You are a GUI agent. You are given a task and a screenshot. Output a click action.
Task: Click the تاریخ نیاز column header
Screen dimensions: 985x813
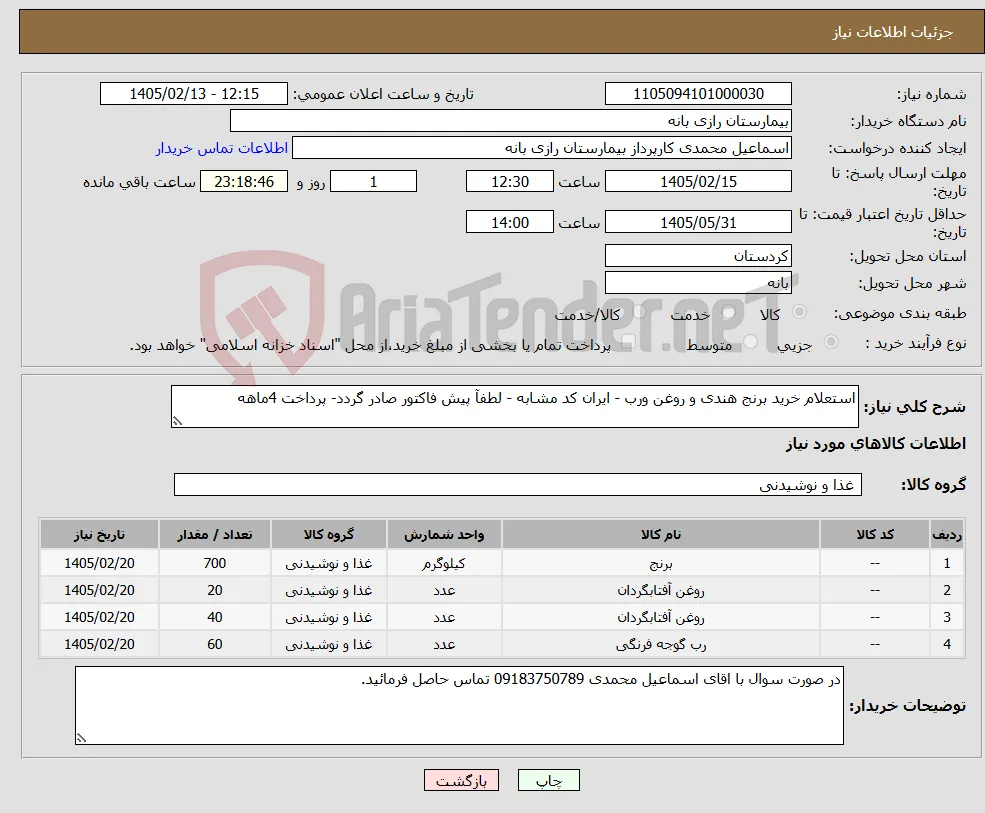coord(99,534)
